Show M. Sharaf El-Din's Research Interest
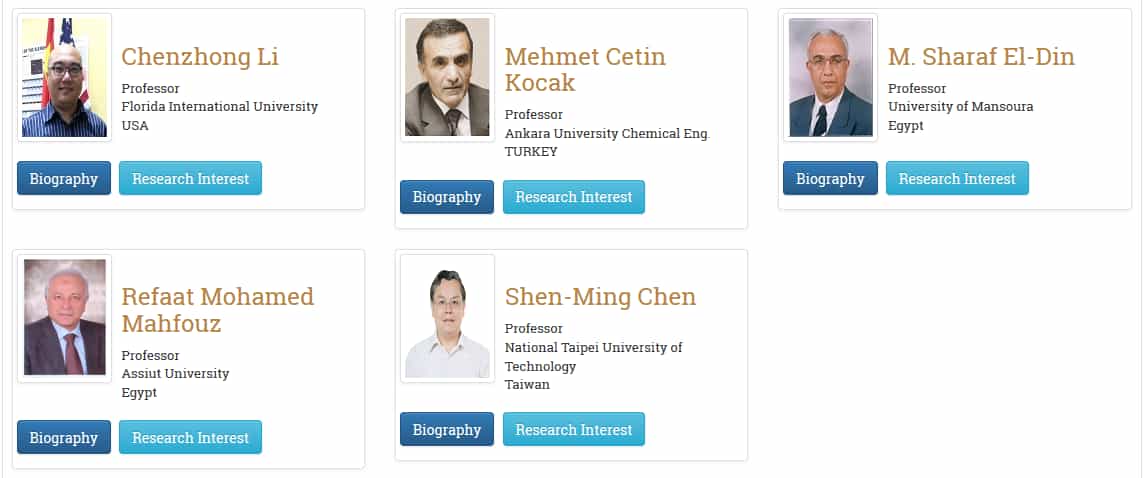The image size is (1143, 478). [956, 179]
